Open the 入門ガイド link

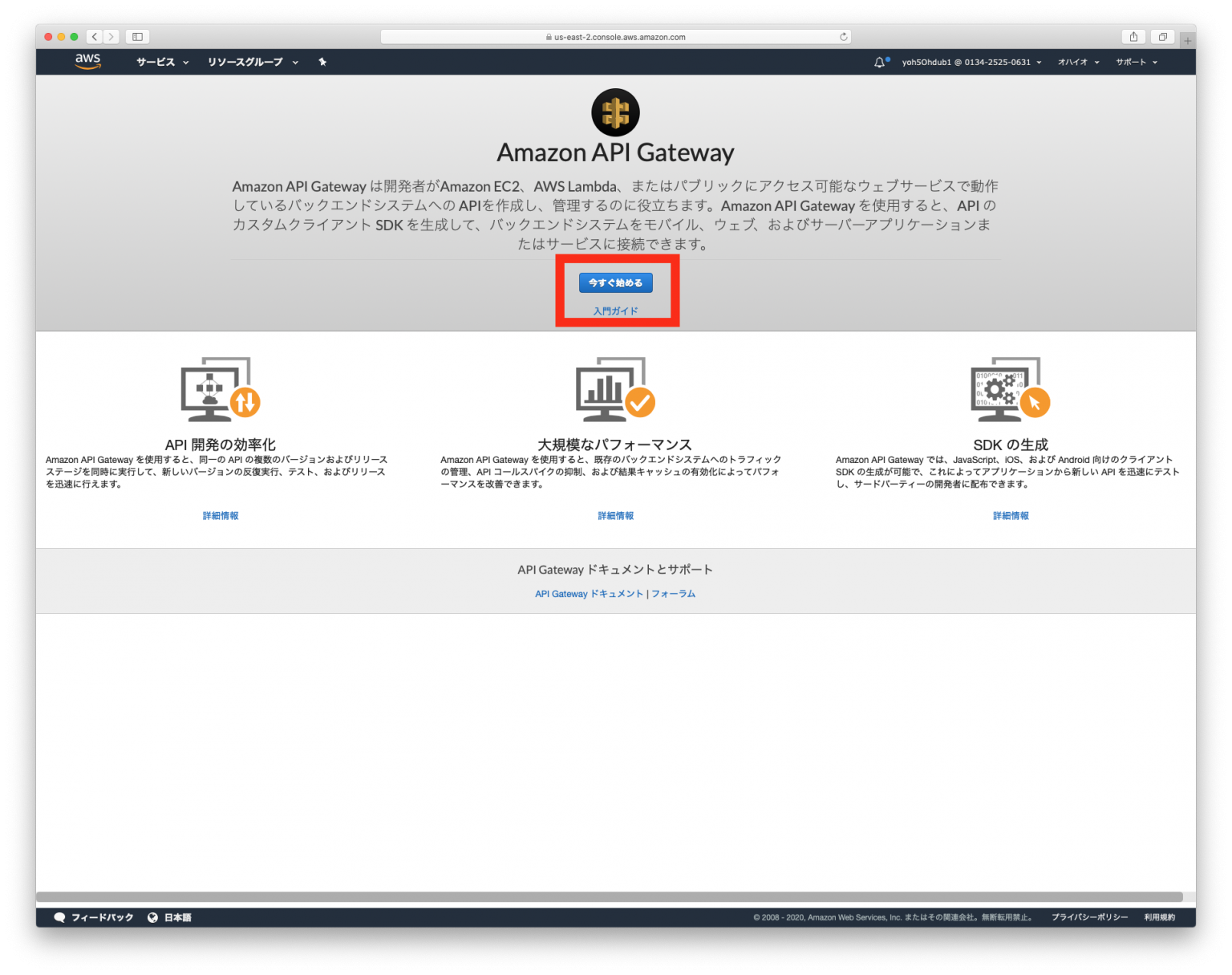(x=616, y=311)
